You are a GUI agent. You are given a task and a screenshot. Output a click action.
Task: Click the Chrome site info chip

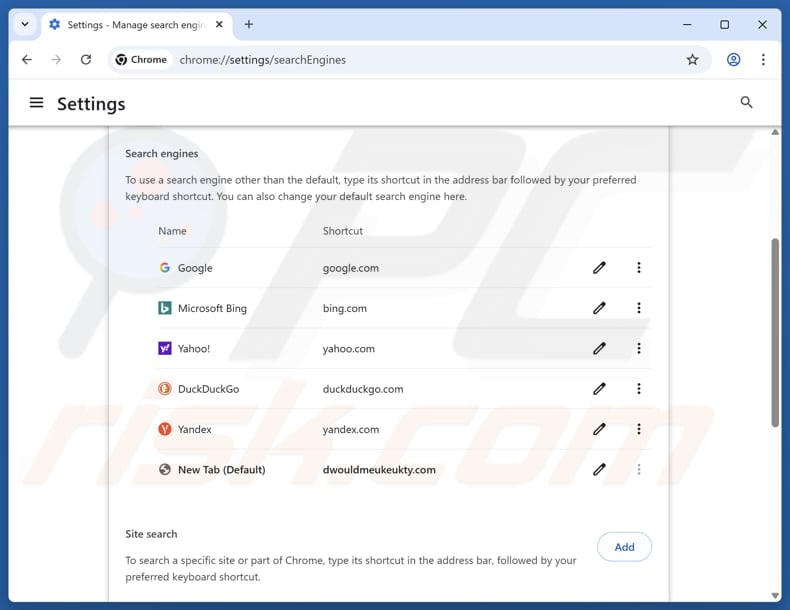[141, 59]
